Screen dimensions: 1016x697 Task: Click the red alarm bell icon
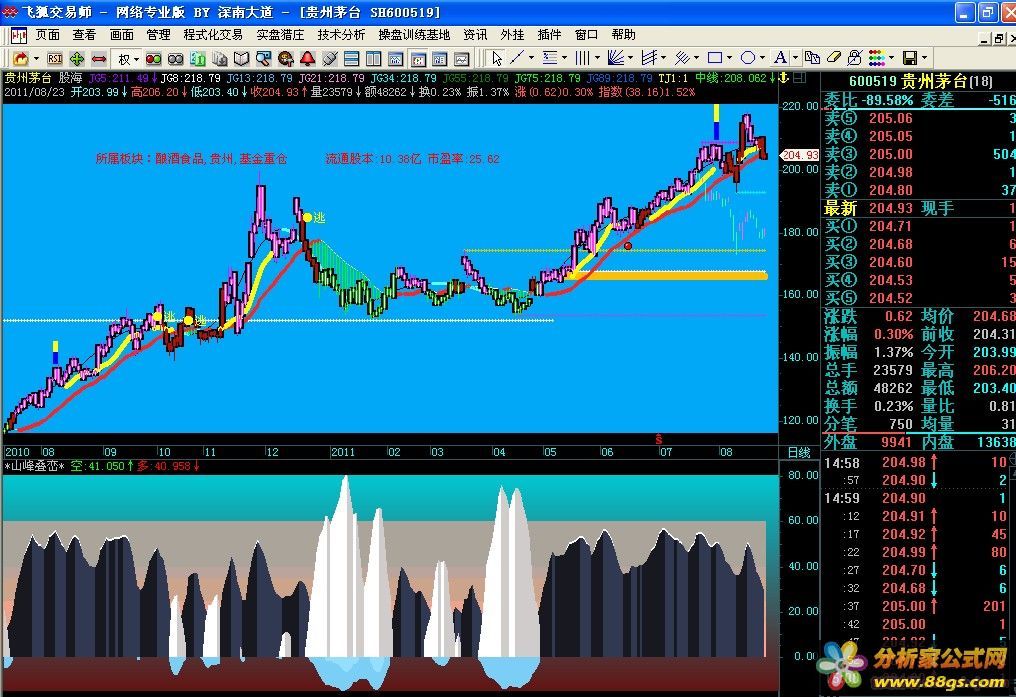tap(307, 58)
